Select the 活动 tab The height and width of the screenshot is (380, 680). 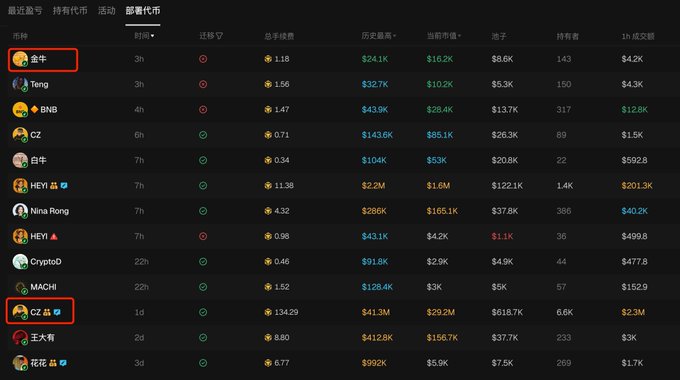pos(107,10)
